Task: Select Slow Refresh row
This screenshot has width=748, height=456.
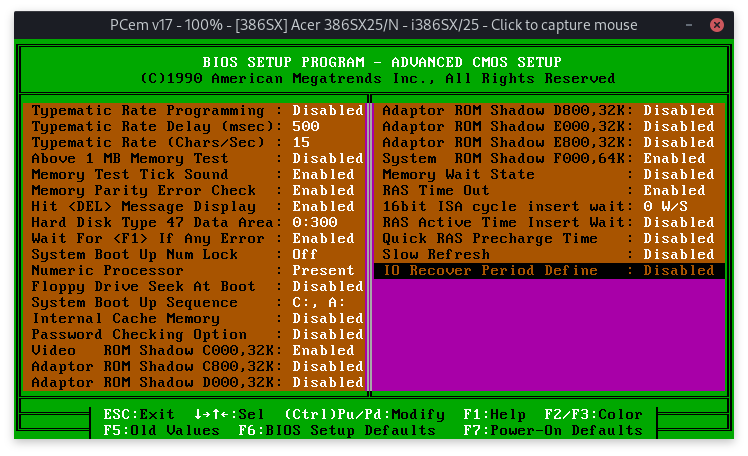Action: [549, 255]
